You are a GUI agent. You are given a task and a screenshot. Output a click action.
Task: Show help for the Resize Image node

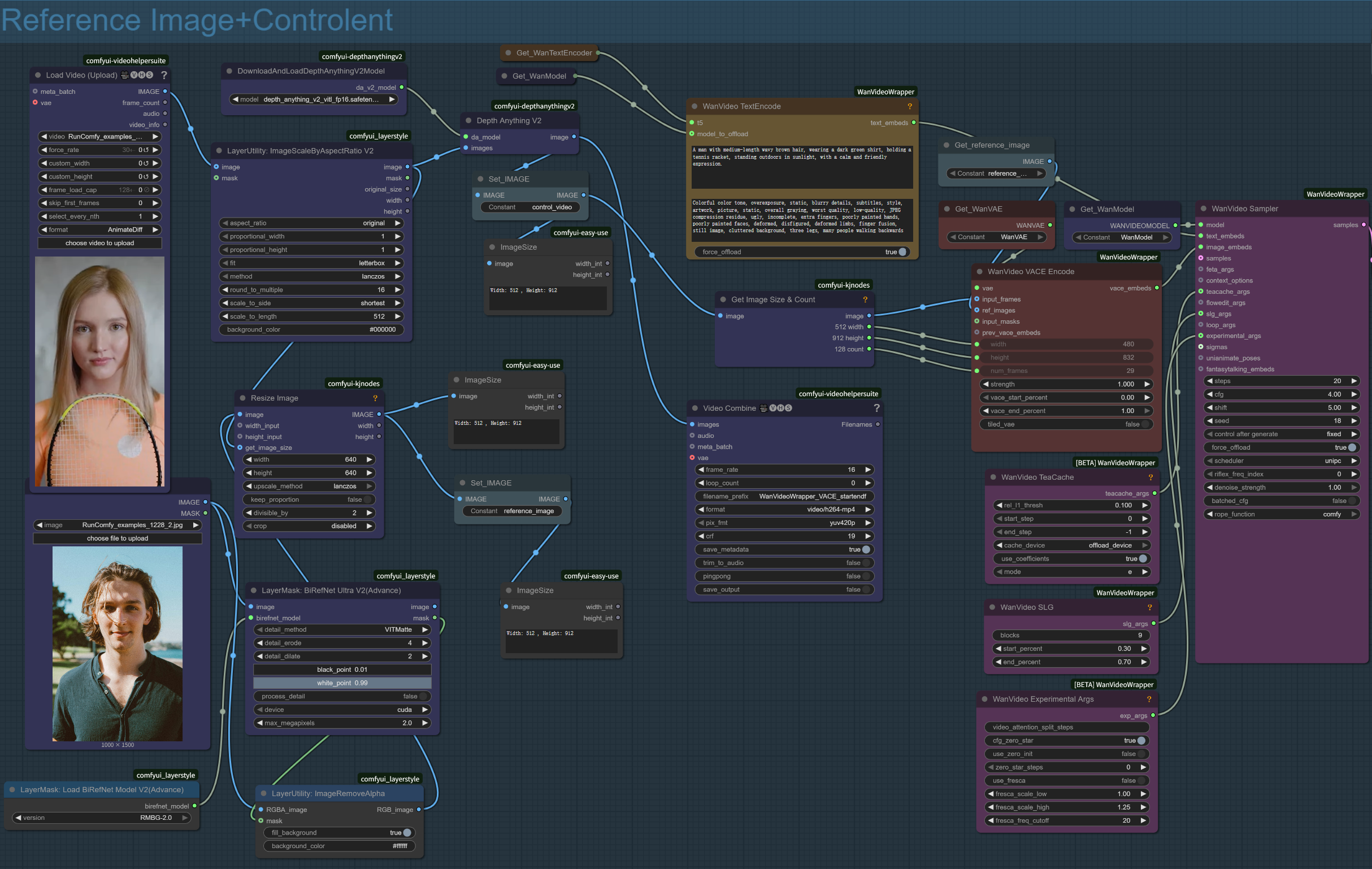[x=375, y=398]
